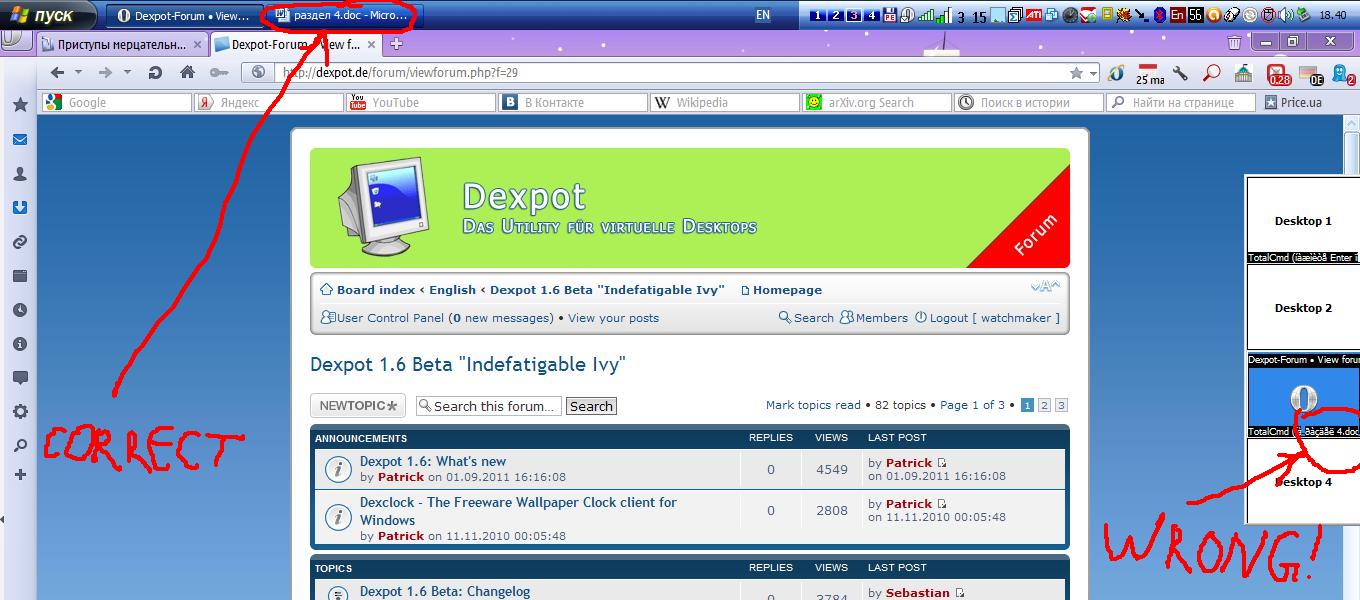Open the Dexpot 1.6: What's new topic
The height and width of the screenshot is (600, 1360).
tap(433, 461)
